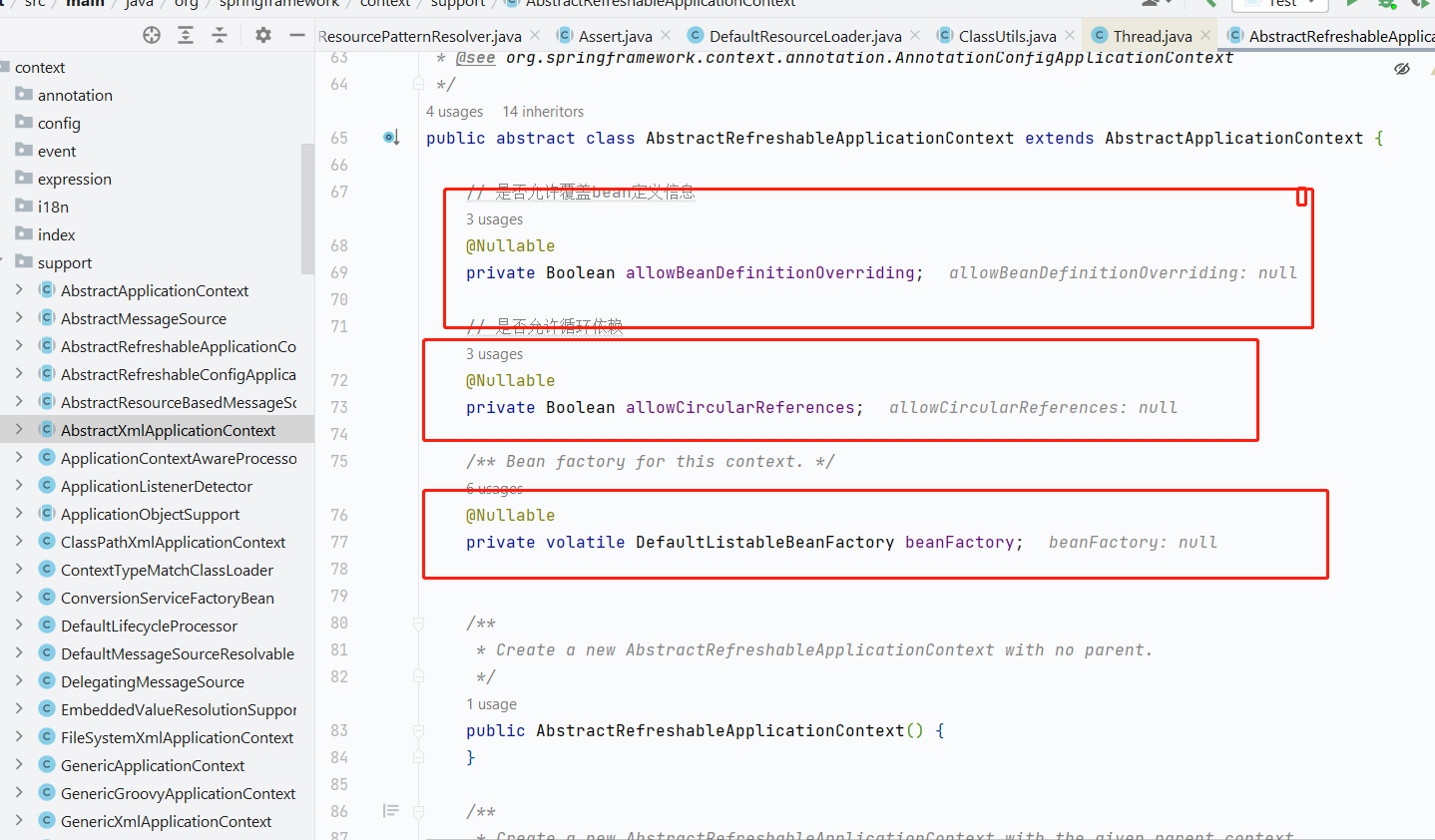The width and height of the screenshot is (1435, 840).
Task: Click the '4 usages' hint above class declaration
Action: pyautogui.click(x=454, y=112)
